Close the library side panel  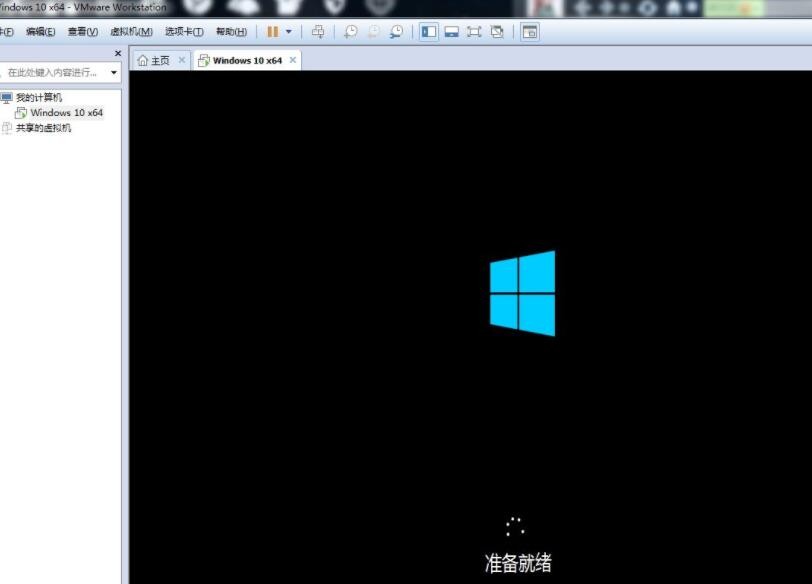[x=117, y=54]
